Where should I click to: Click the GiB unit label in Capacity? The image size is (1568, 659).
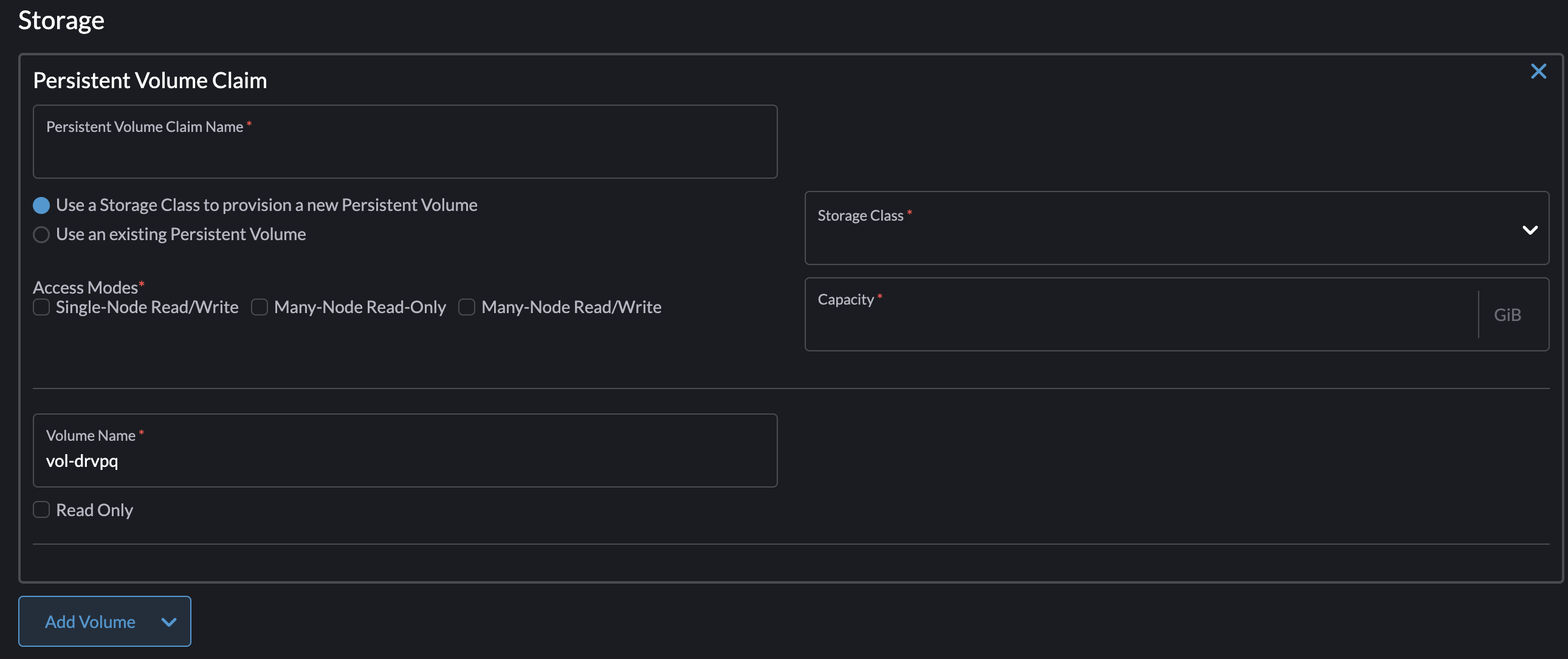1507,315
